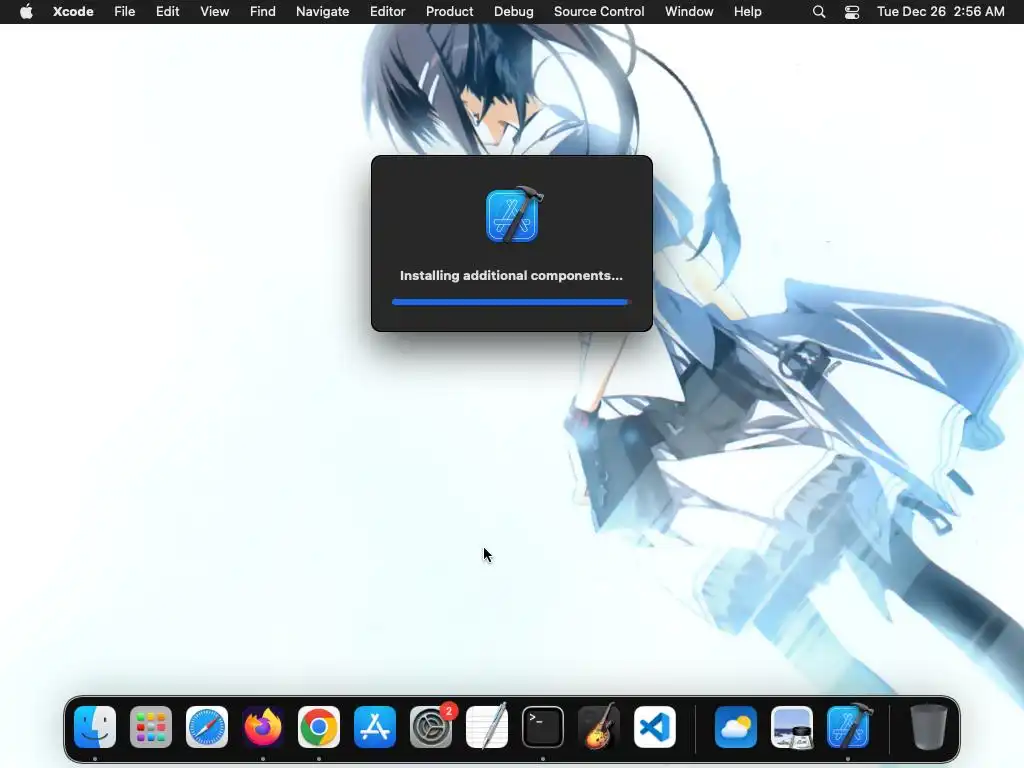Open the Apple menu
Image resolution: width=1024 pixels, height=768 pixels.
point(26,12)
